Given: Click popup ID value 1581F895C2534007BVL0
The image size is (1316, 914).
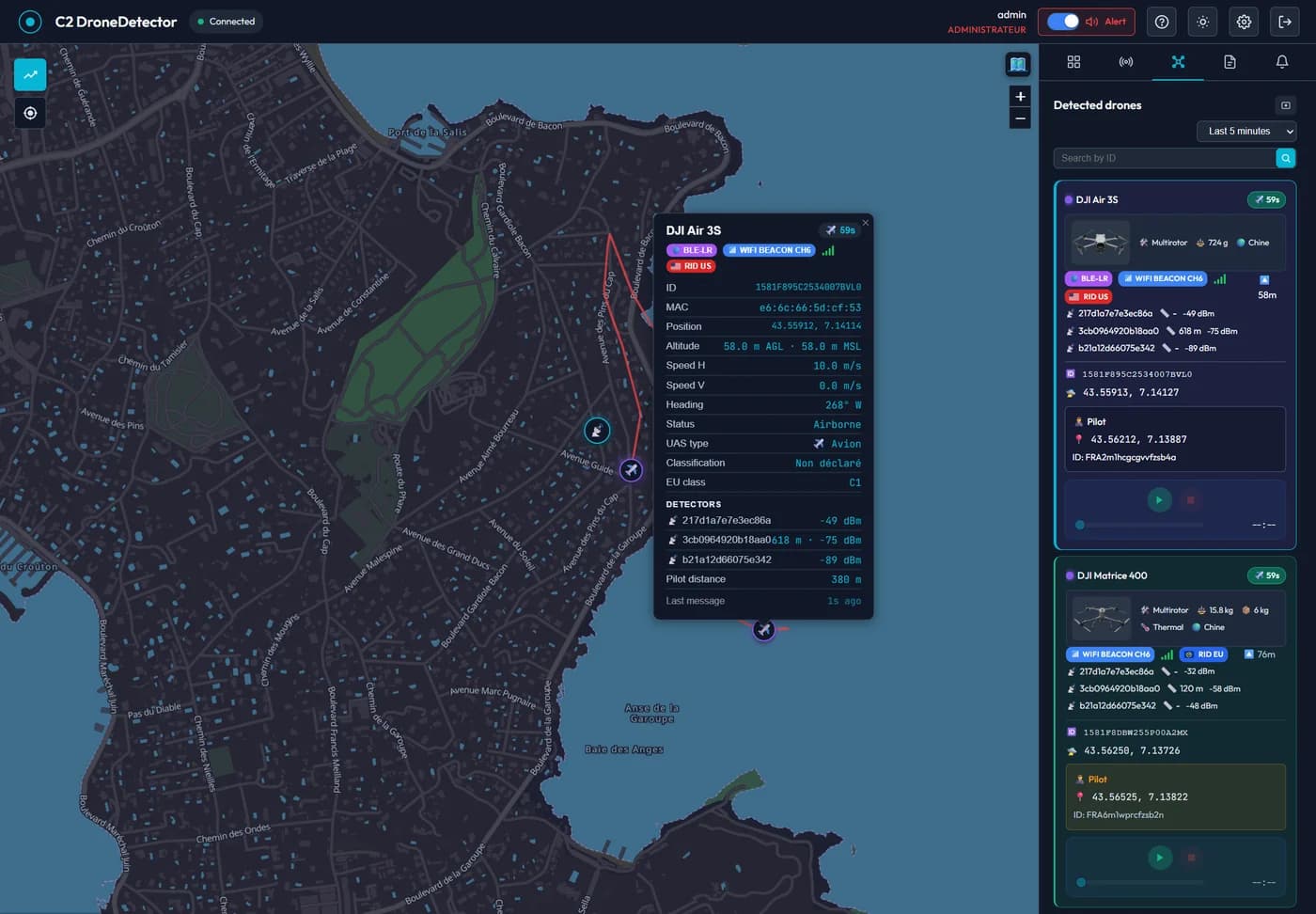Looking at the screenshot, I should pyautogui.click(x=808, y=288).
